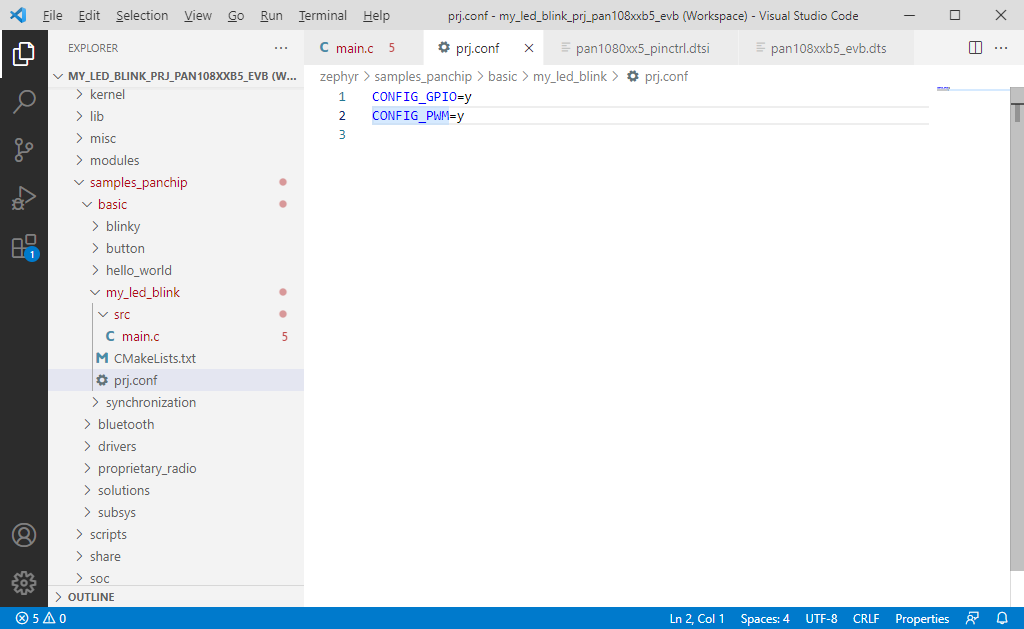Open Explorer views and more actions

[281, 48]
